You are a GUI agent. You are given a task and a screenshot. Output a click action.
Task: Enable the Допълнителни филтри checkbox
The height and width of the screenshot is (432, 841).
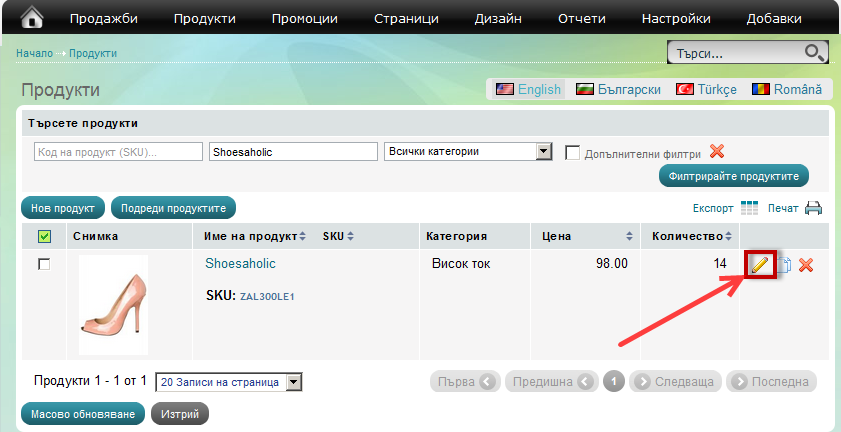(573, 152)
